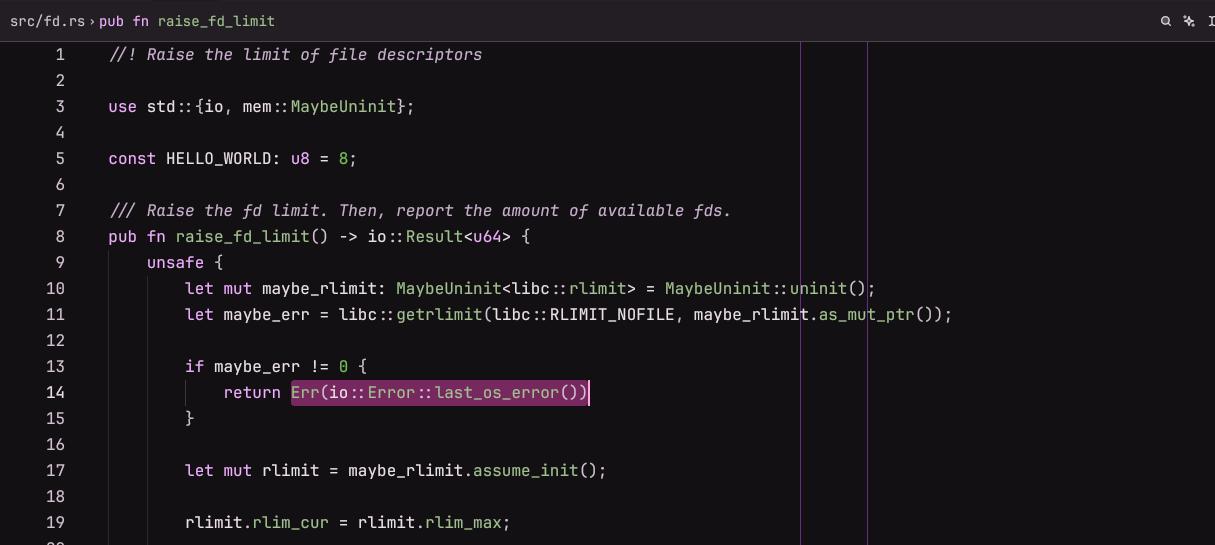1215x545 pixels.
Task: Click 'libc::rlimit' type on line 10
Action: pyautogui.click(x=568, y=289)
